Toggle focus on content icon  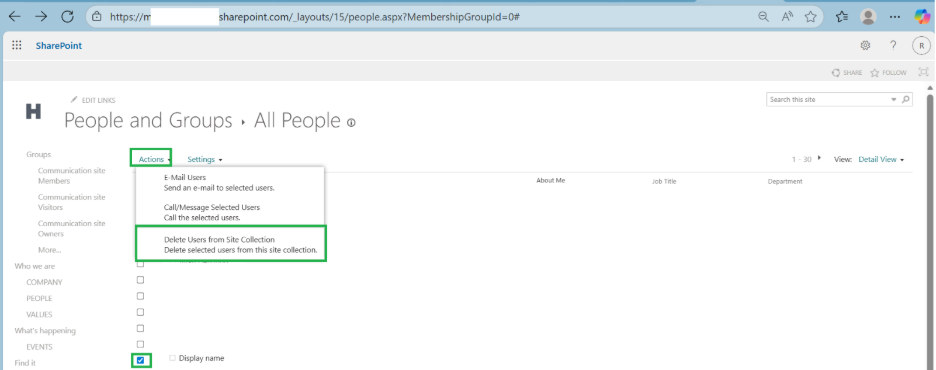click(923, 72)
